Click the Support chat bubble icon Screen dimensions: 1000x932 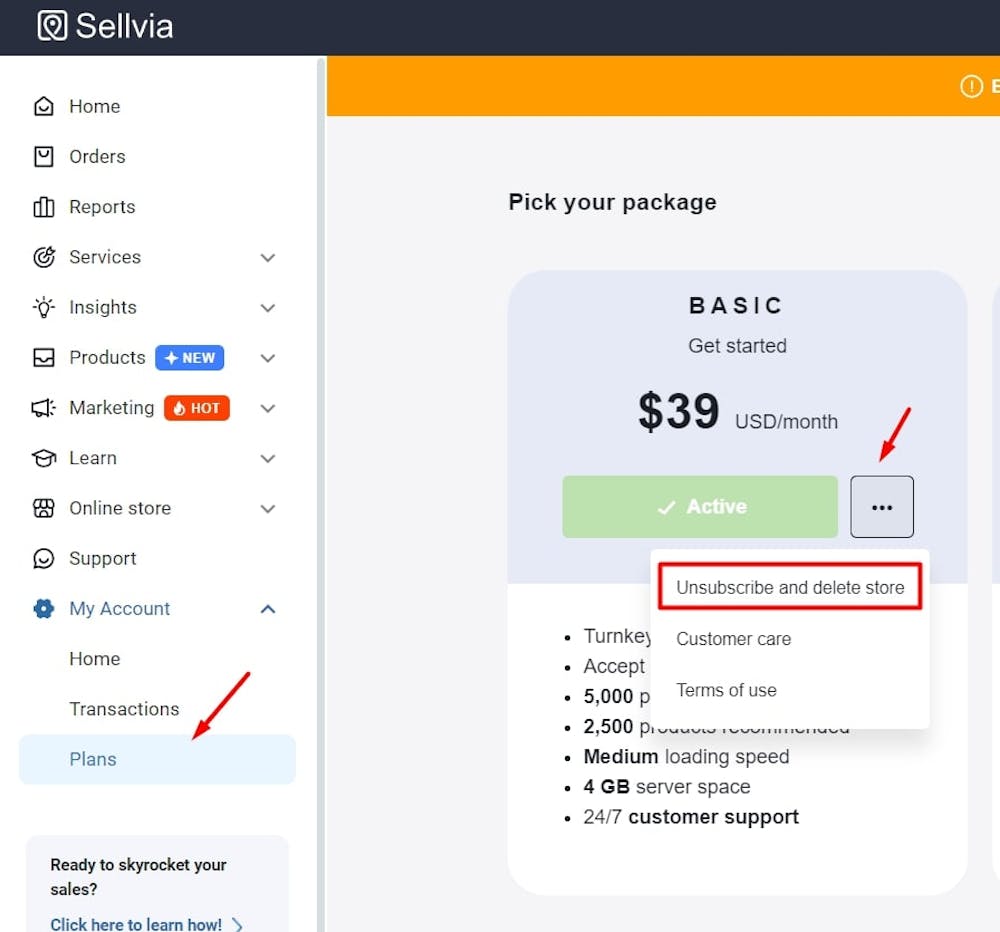pyautogui.click(x=44, y=558)
